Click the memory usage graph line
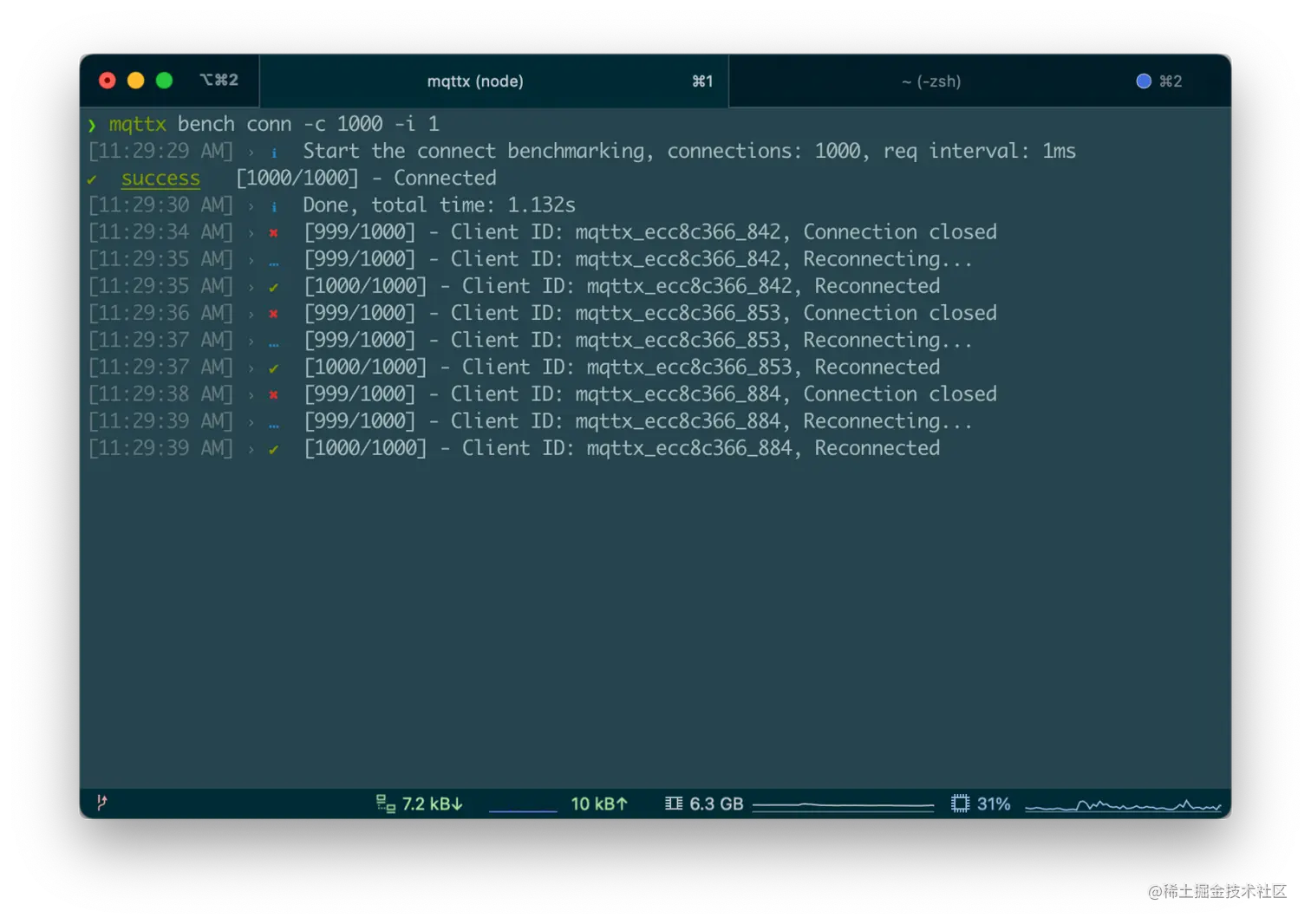 tap(843, 806)
